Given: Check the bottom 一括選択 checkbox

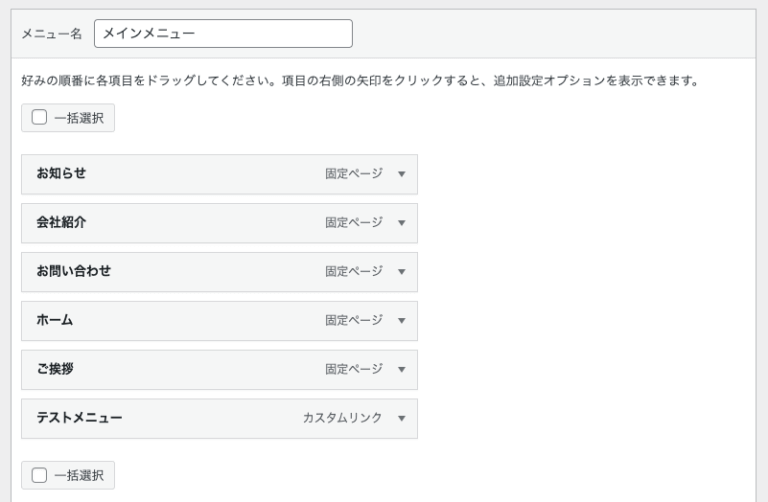Looking at the screenshot, I should pos(40,475).
